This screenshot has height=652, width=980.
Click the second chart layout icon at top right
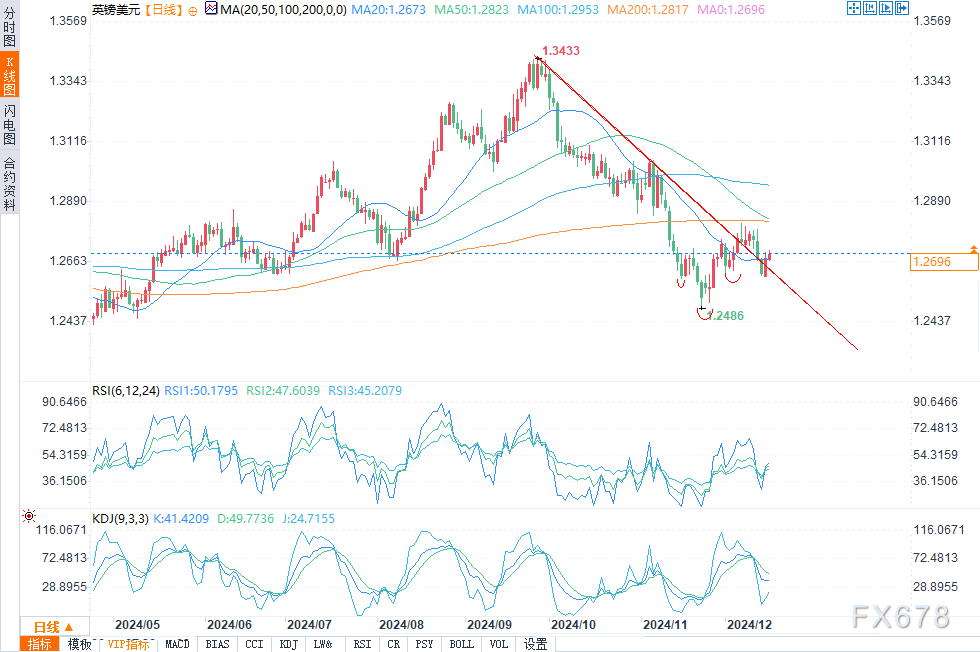tap(869, 8)
